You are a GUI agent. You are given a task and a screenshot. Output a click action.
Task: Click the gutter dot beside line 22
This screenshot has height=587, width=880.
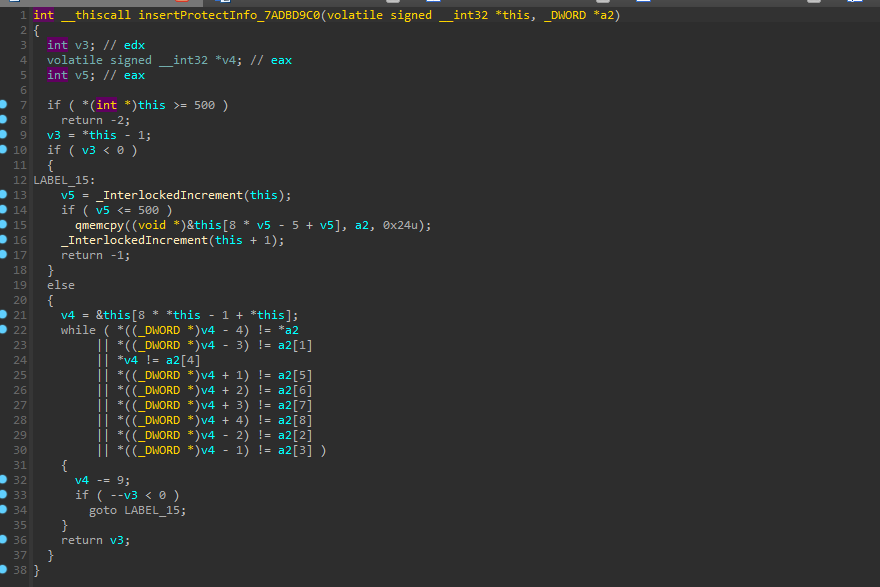coord(4,330)
